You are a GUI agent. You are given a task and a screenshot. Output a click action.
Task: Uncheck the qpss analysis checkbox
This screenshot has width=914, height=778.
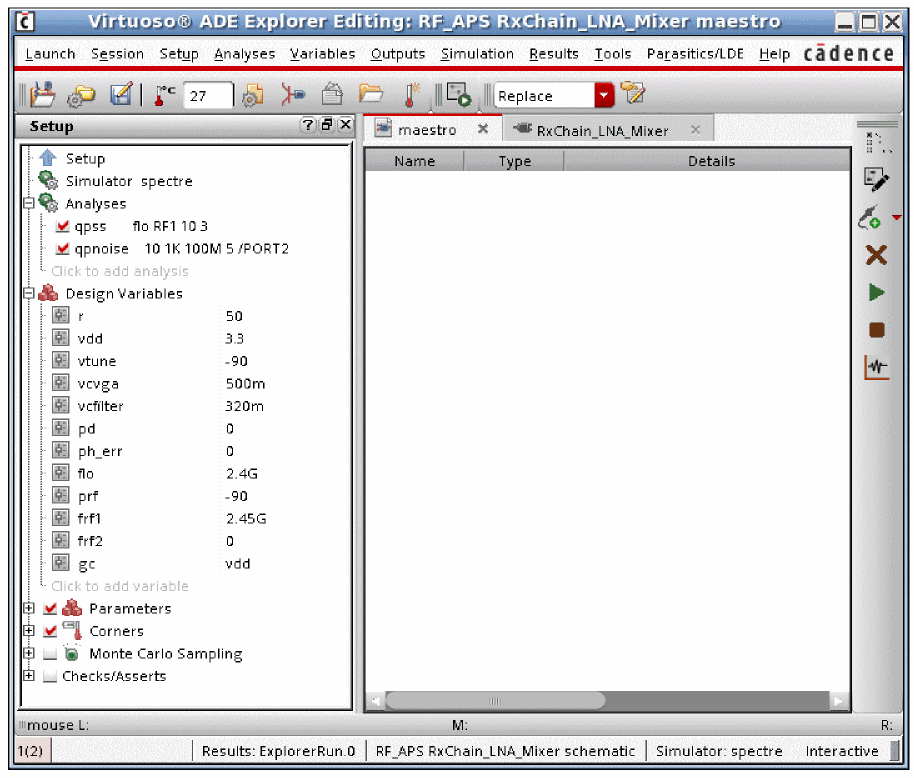[x=63, y=226]
